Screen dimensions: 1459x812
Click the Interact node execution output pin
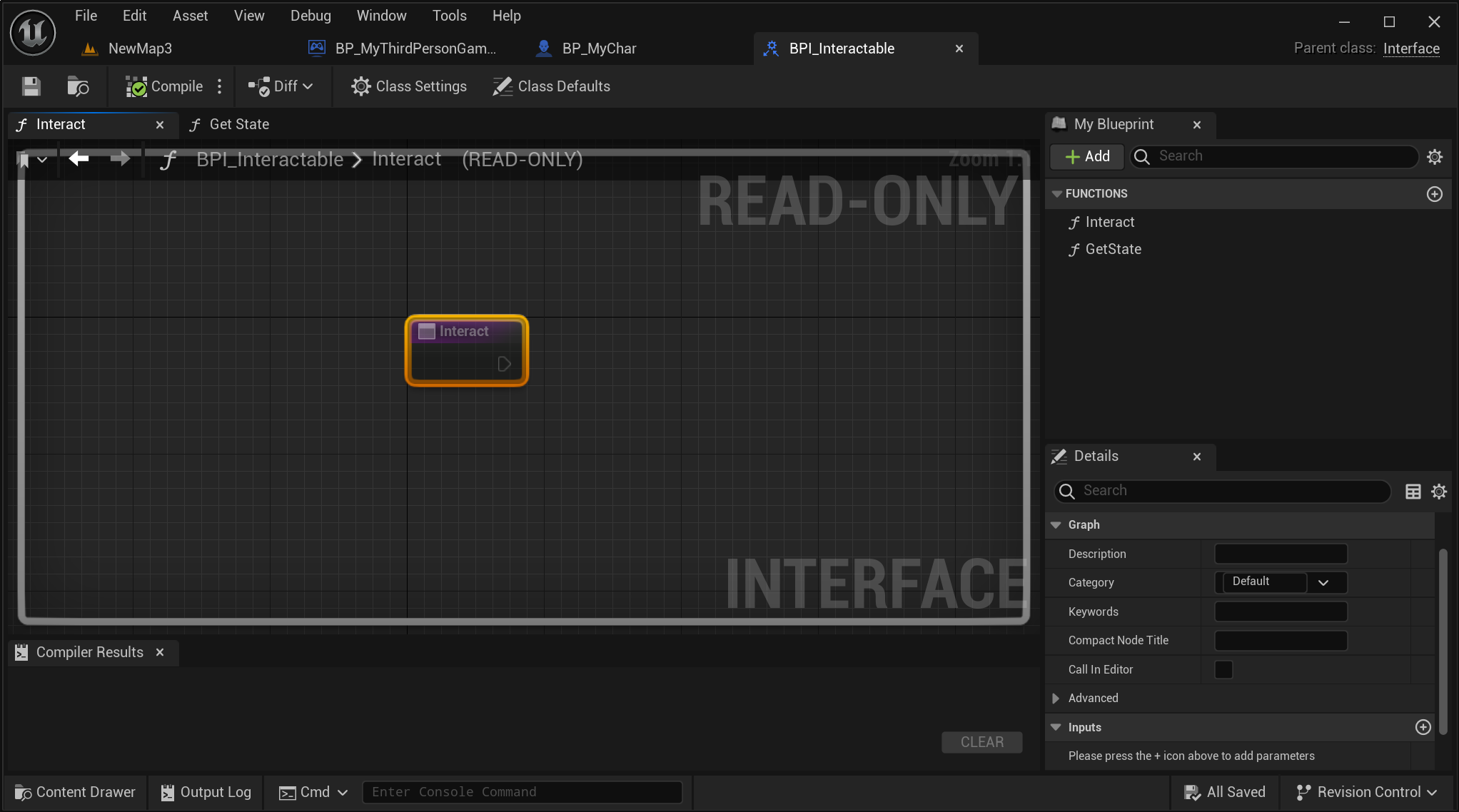point(504,364)
